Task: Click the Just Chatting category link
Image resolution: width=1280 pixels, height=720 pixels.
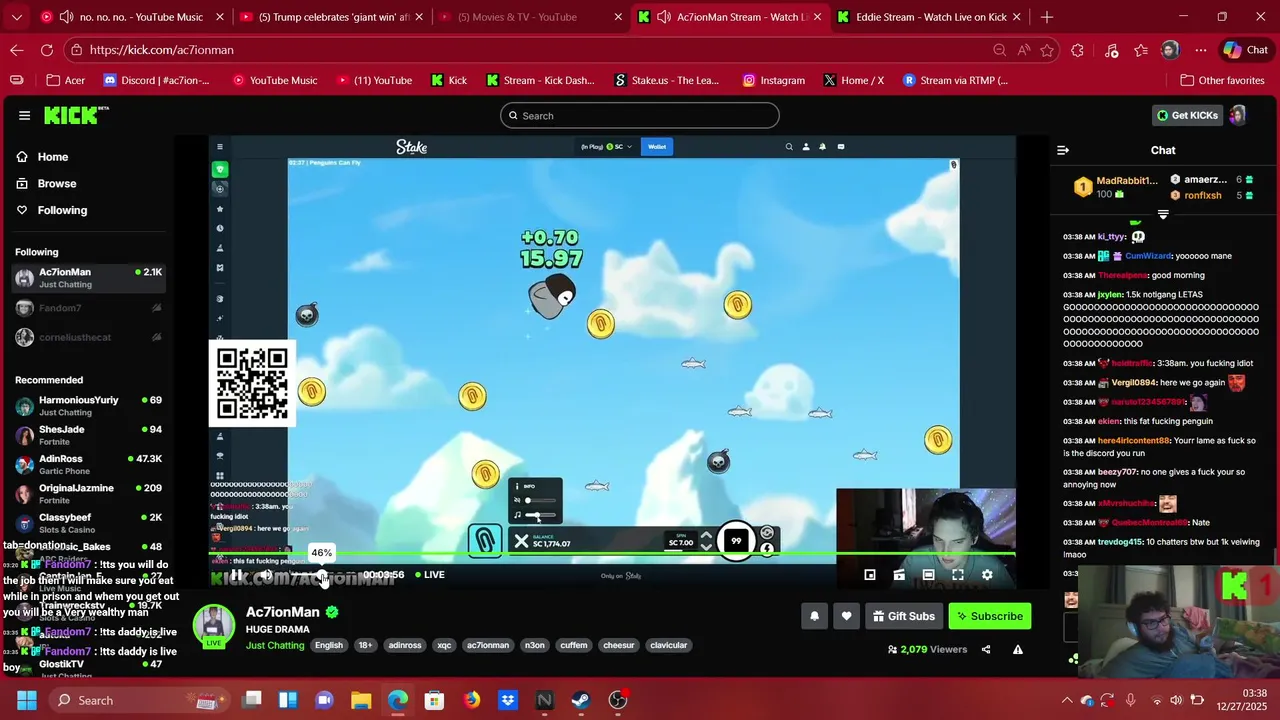Action: click(275, 645)
